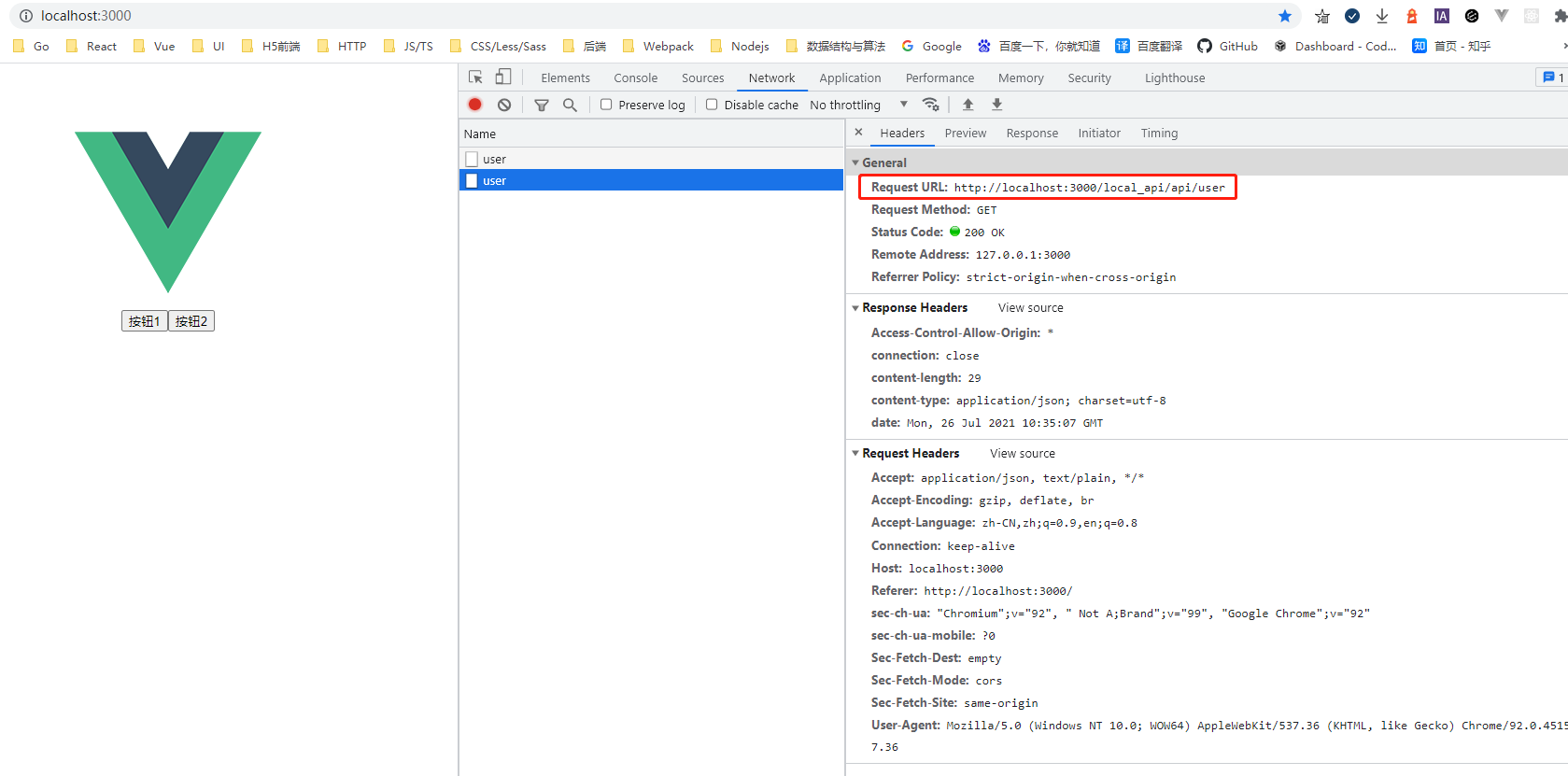Image resolution: width=1568 pixels, height=776 pixels.
Task: Open the No throttling dropdown
Action: point(858,105)
